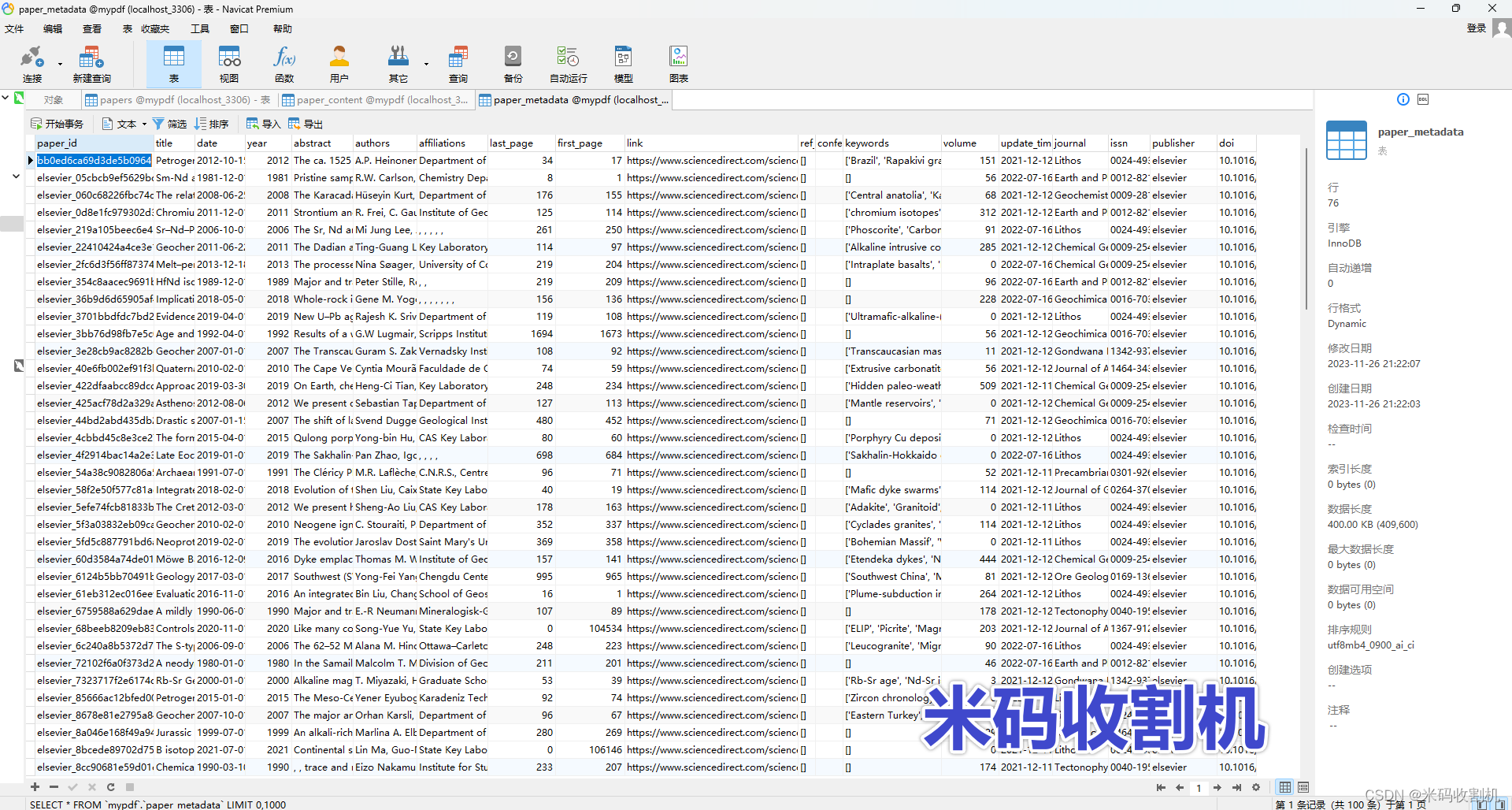Screen dimensions: 1512x810
Task: Open the 视图 views icon
Action: point(229,64)
